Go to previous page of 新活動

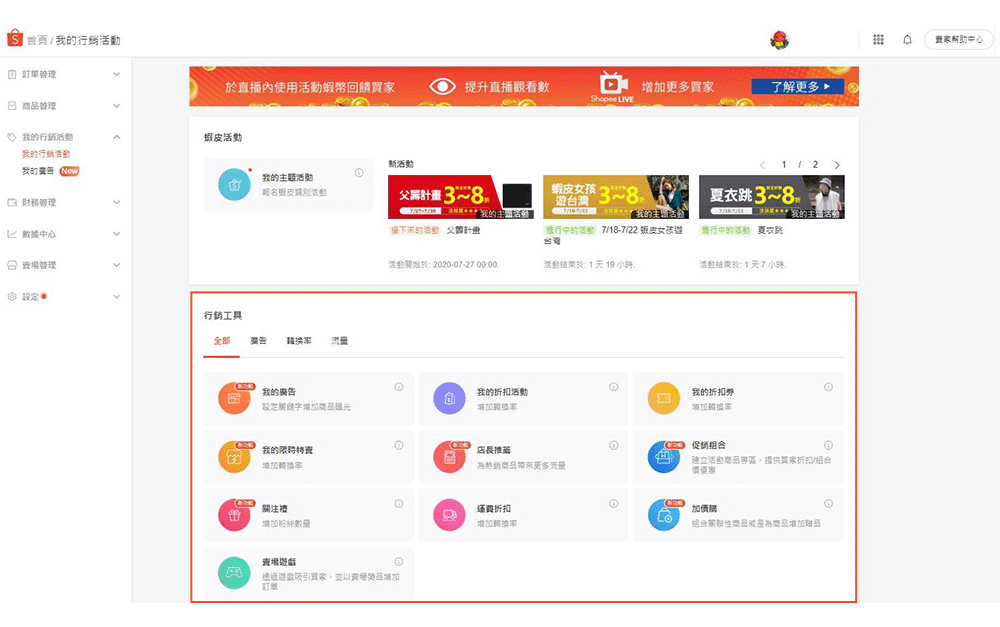pos(762,165)
